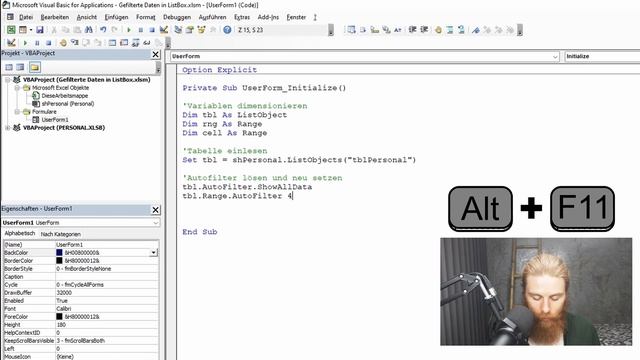Click the Parameter Info icon
Viewport: 640px width, 360px height.
tap(386, 30)
